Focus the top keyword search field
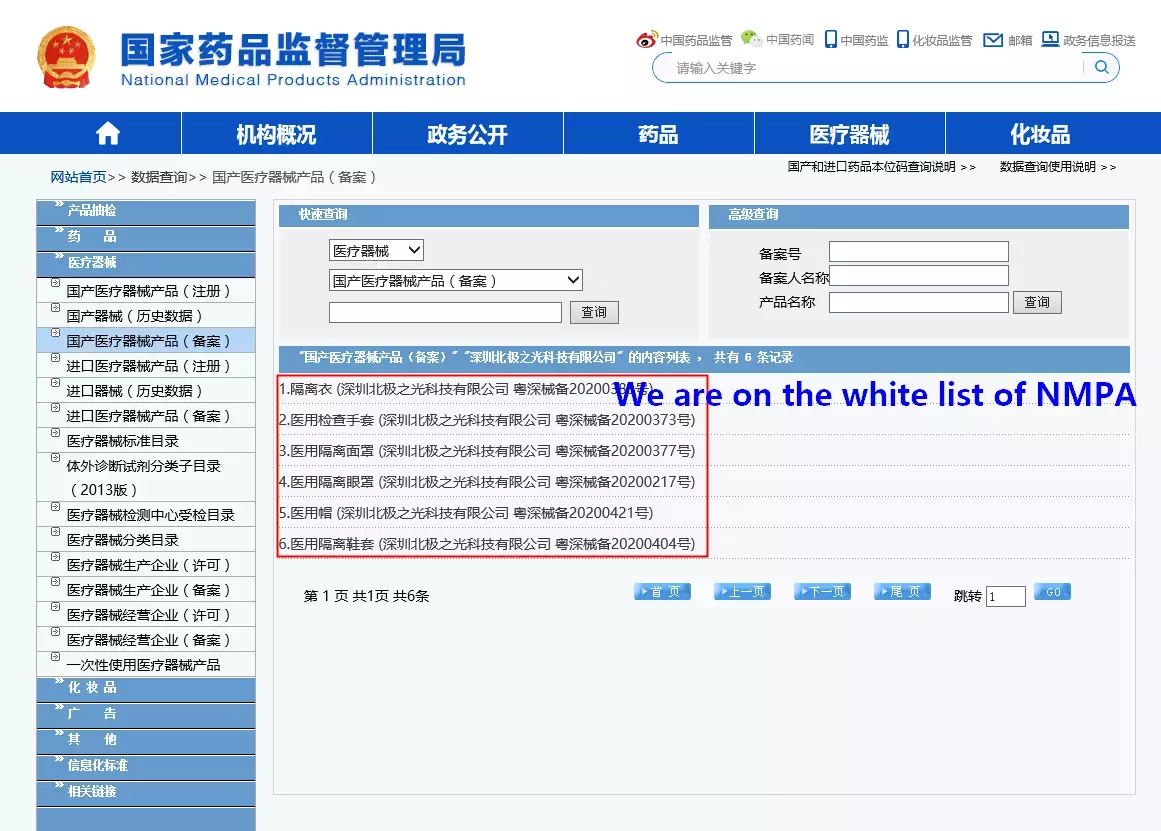Screen dimensions: 1161x831 (877, 68)
